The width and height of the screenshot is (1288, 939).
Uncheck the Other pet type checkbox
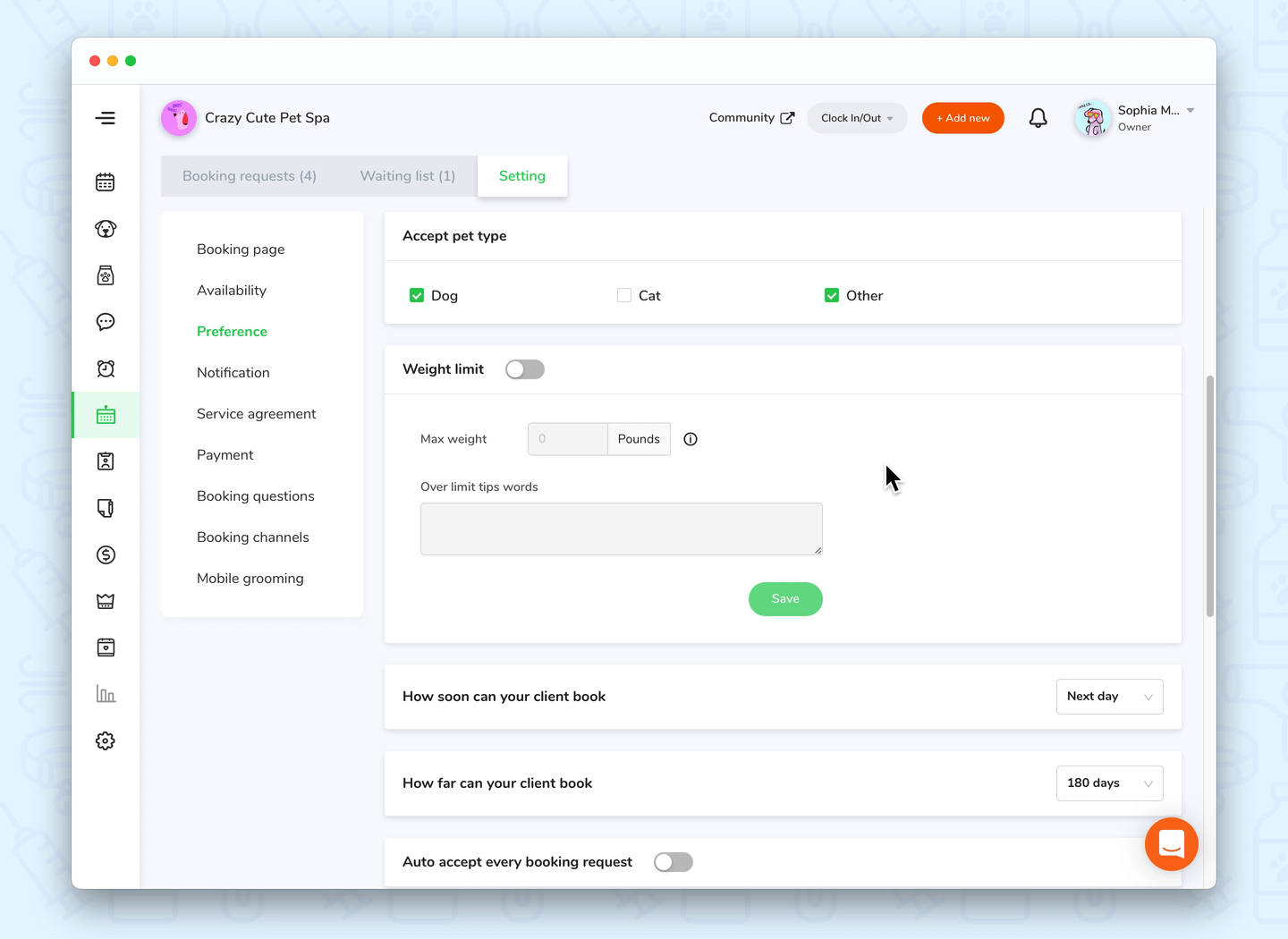[x=832, y=295]
